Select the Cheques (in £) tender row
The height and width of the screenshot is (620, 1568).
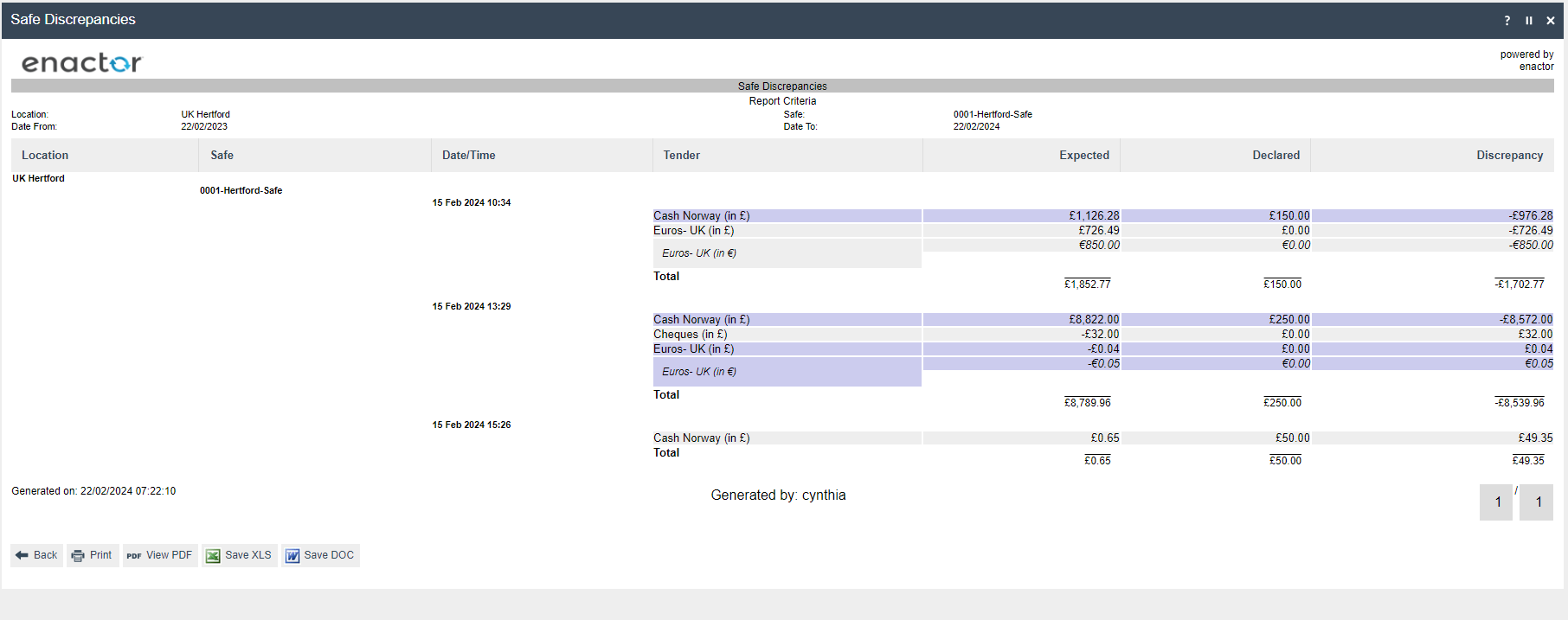pyautogui.click(x=691, y=335)
